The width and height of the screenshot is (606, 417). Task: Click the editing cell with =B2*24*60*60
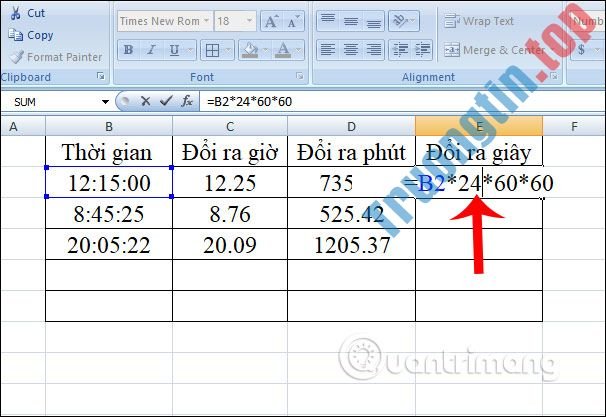pyautogui.click(x=479, y=182)
